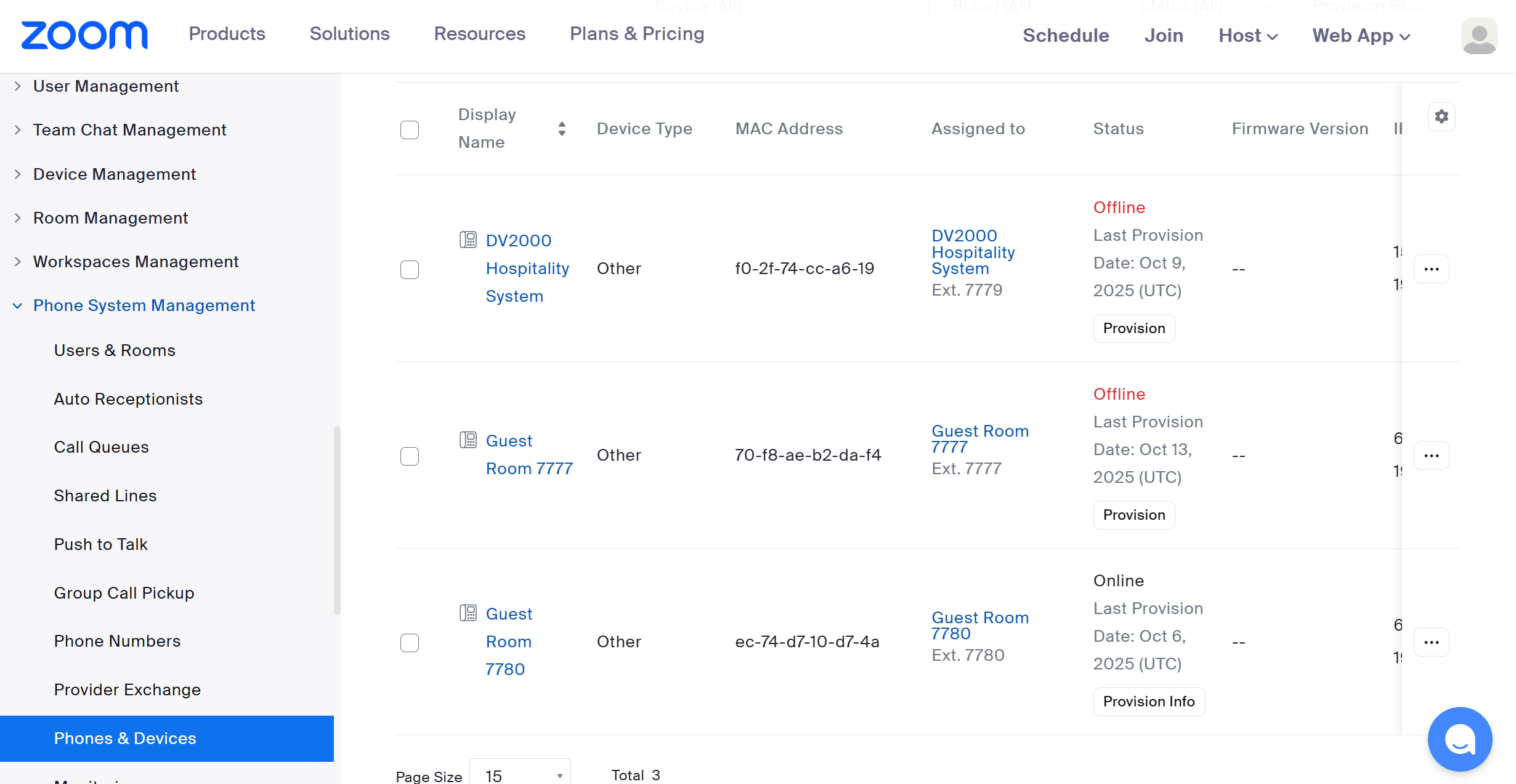Select the DV2000 Hospitality System row checkbox
Image resolution: width=1516 pixels, height=784 pixels.
pos(410,270)
